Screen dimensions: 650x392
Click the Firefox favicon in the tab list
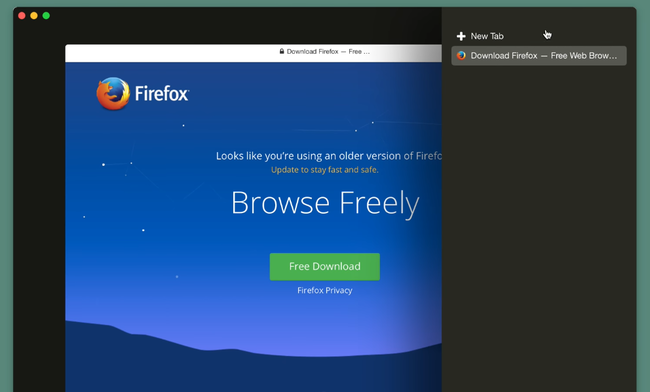[461, 56]
